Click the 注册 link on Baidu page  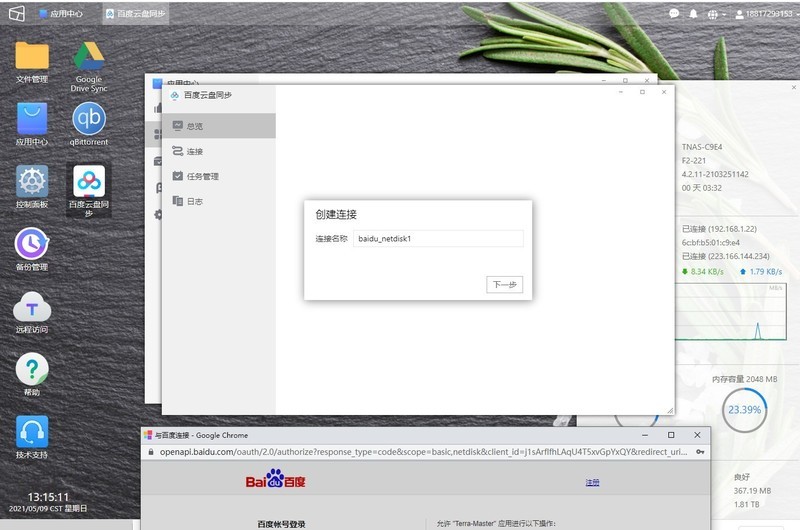[592, 482]
